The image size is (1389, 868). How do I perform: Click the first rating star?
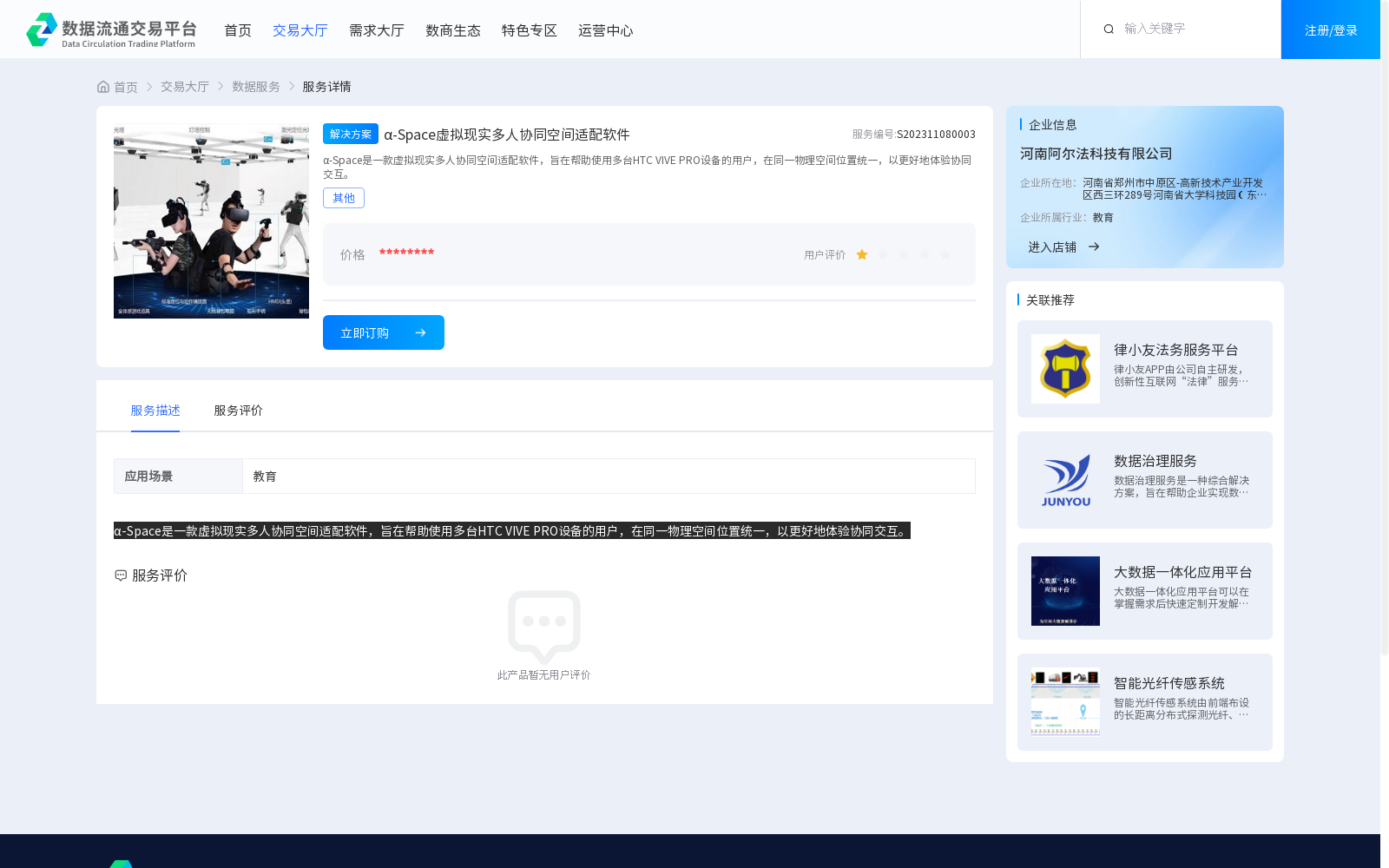[x=862, y=254]
